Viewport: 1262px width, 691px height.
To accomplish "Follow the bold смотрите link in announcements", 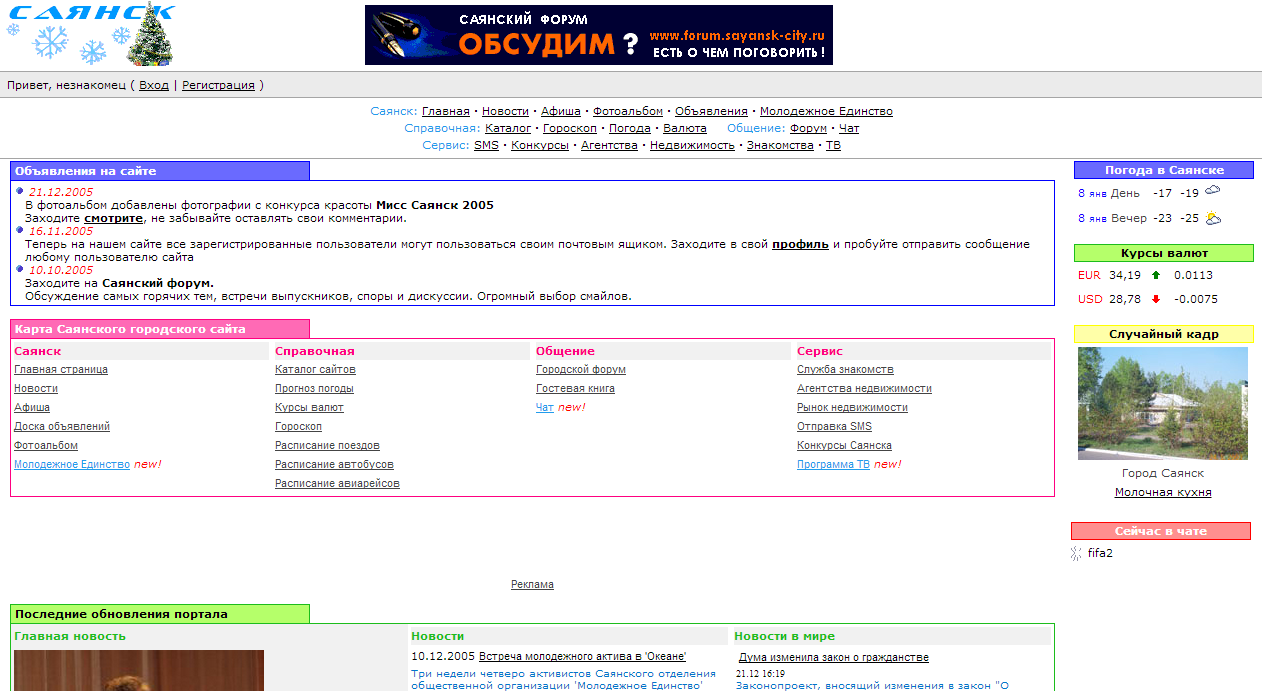I will (x=113, y=217).
